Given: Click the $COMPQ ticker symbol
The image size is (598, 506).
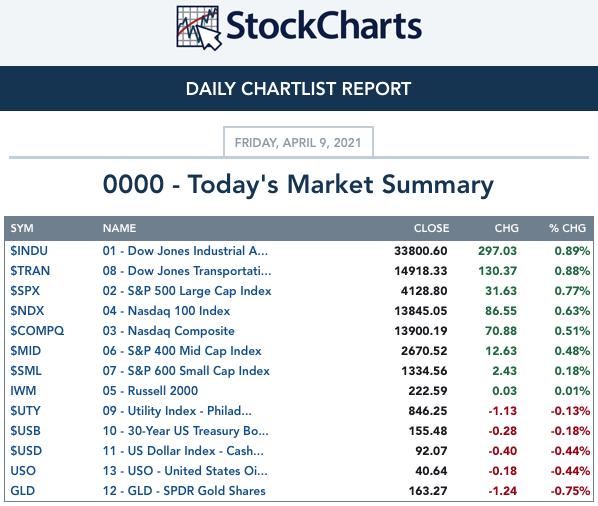Looking at the screenshot, I should (37, 331).
